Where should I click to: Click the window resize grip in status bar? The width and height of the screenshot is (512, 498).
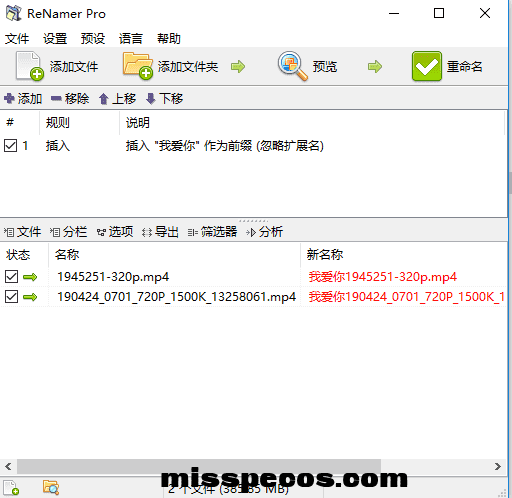point(502,493)
